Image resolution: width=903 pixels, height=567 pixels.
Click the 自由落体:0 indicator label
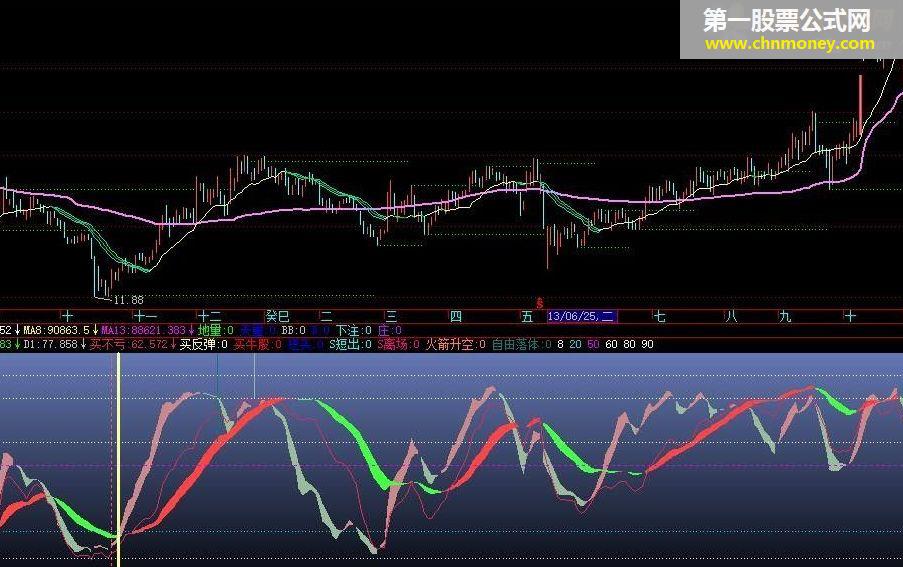point(522,344)
